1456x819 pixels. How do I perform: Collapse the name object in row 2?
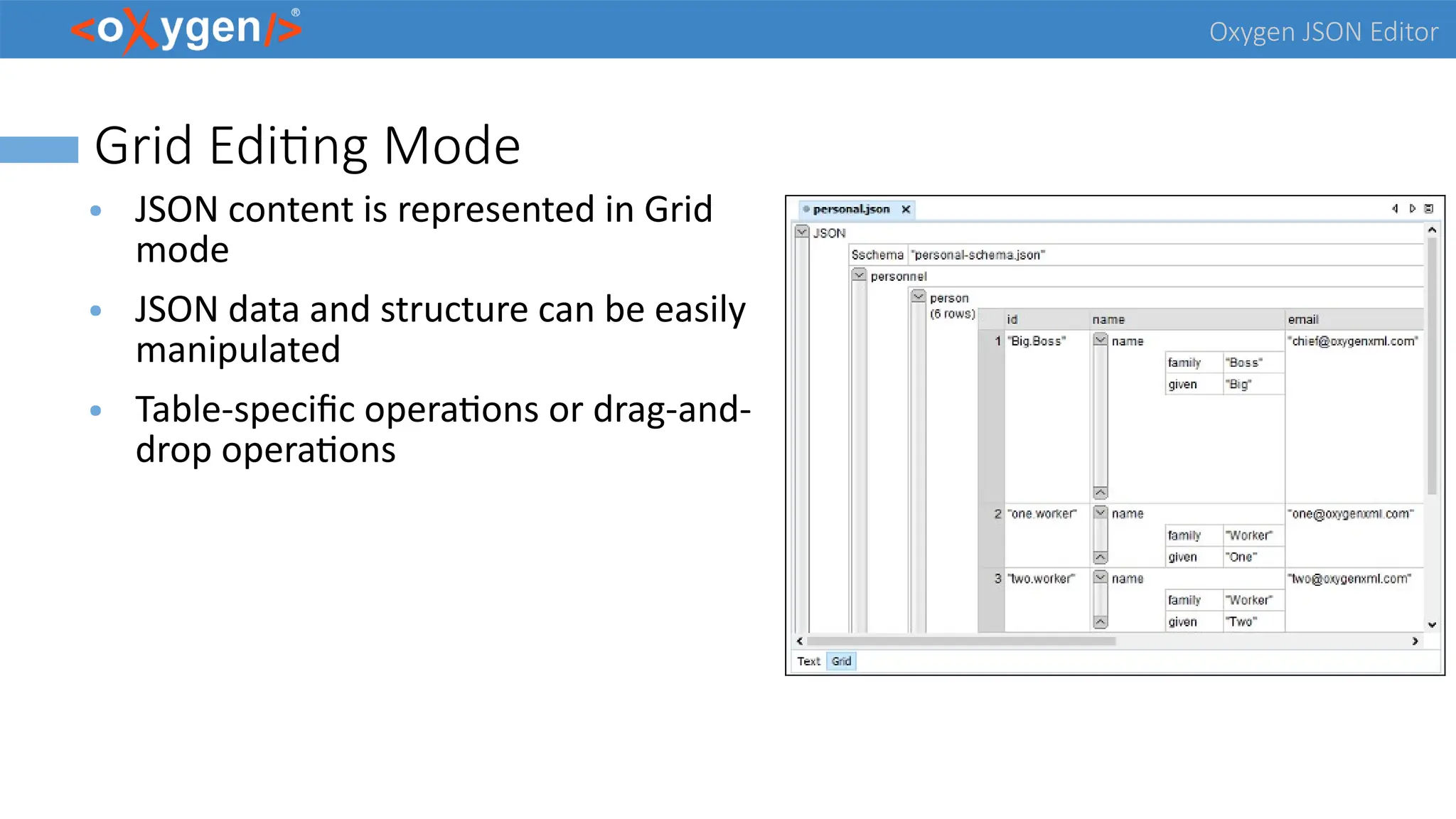[x=1101, y=513]
